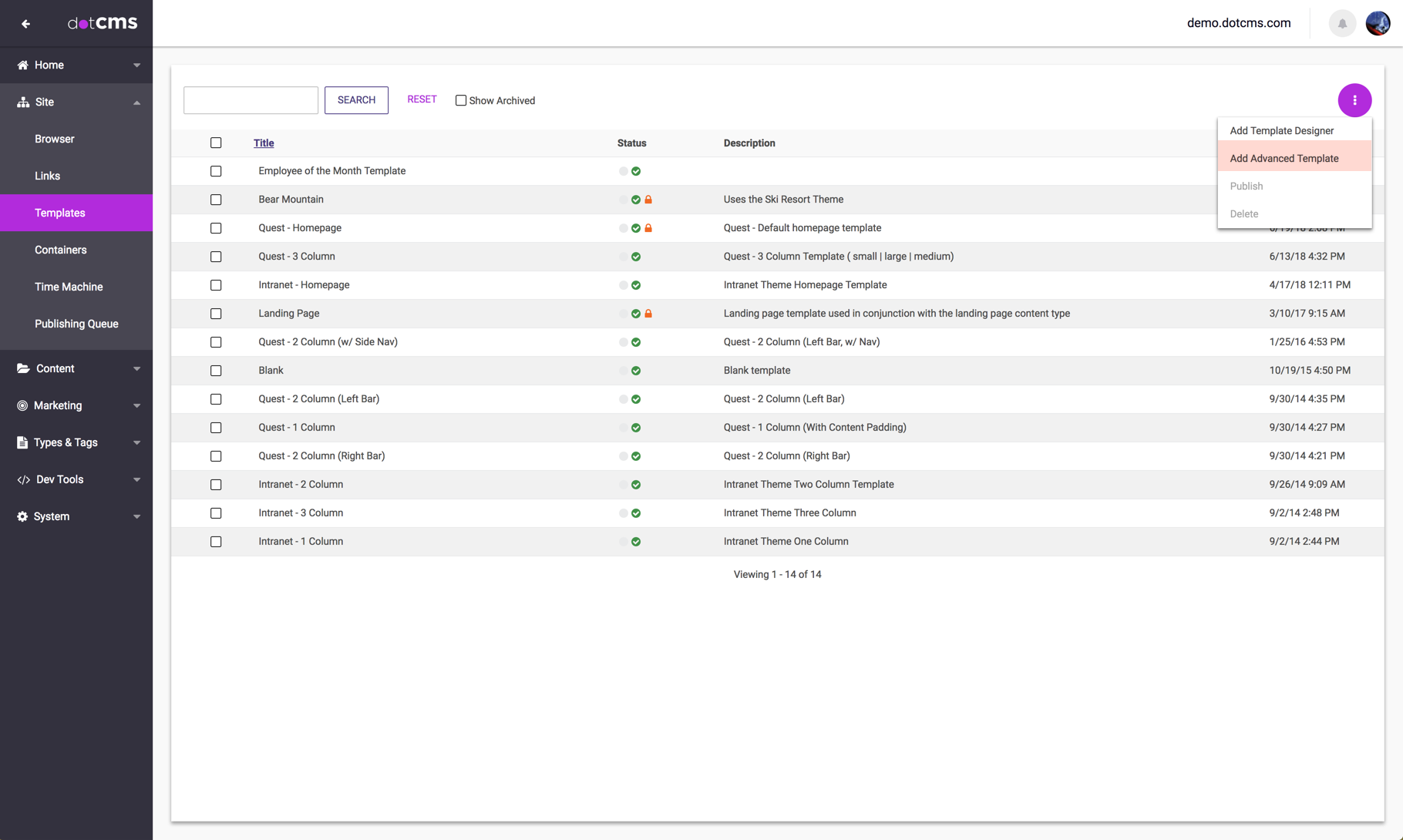
Task: Focus the template search text field
Action: 251,100
